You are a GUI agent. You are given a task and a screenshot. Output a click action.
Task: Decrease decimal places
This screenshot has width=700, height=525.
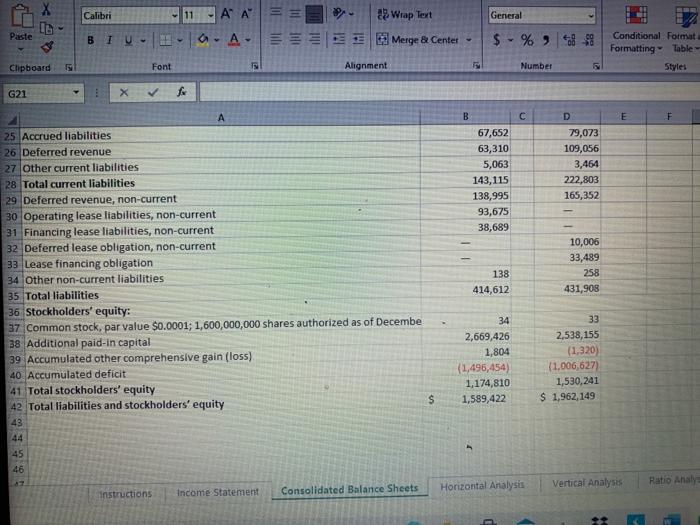589,40
